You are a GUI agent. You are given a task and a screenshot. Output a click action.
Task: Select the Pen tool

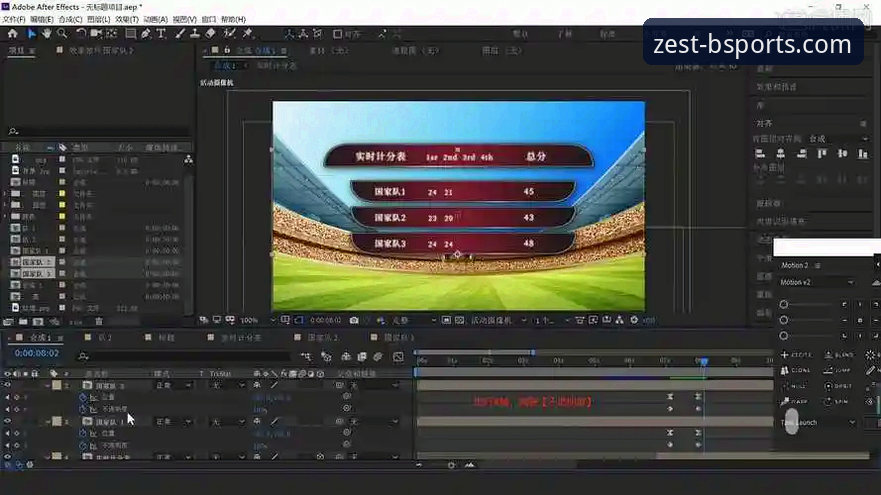(146, 34)
